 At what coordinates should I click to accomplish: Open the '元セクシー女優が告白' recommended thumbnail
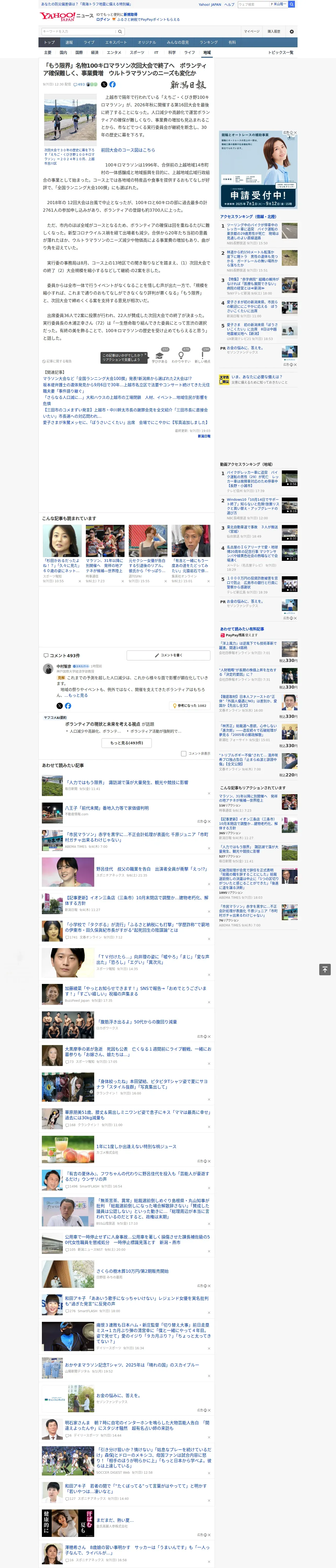point(148,540)
